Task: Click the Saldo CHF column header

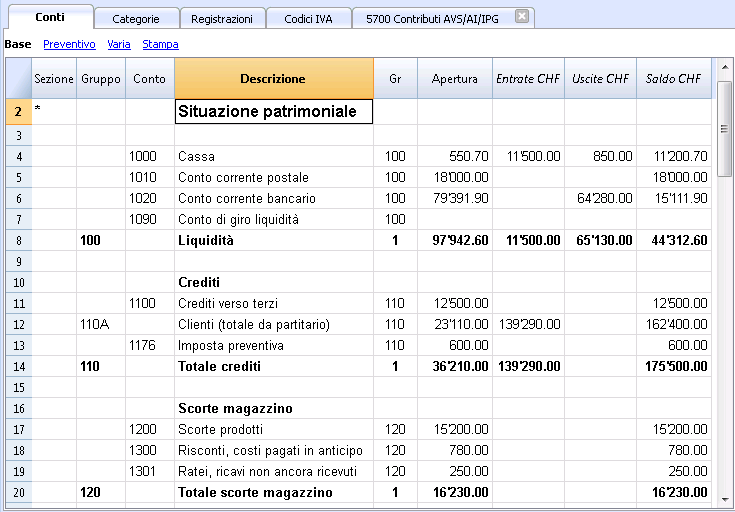Action: [x=674, y=78]
